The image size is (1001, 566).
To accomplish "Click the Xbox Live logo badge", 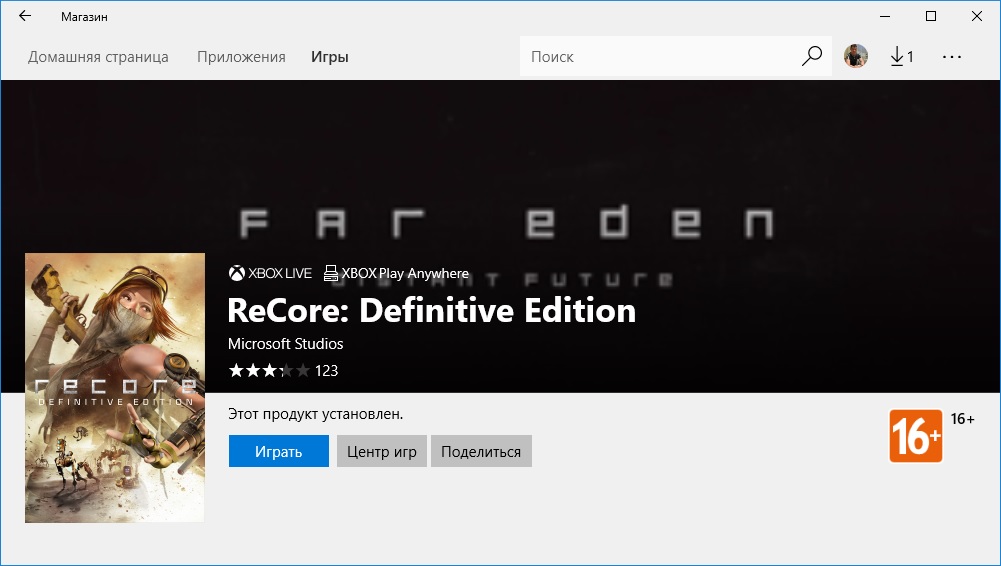I will (270, 273).
